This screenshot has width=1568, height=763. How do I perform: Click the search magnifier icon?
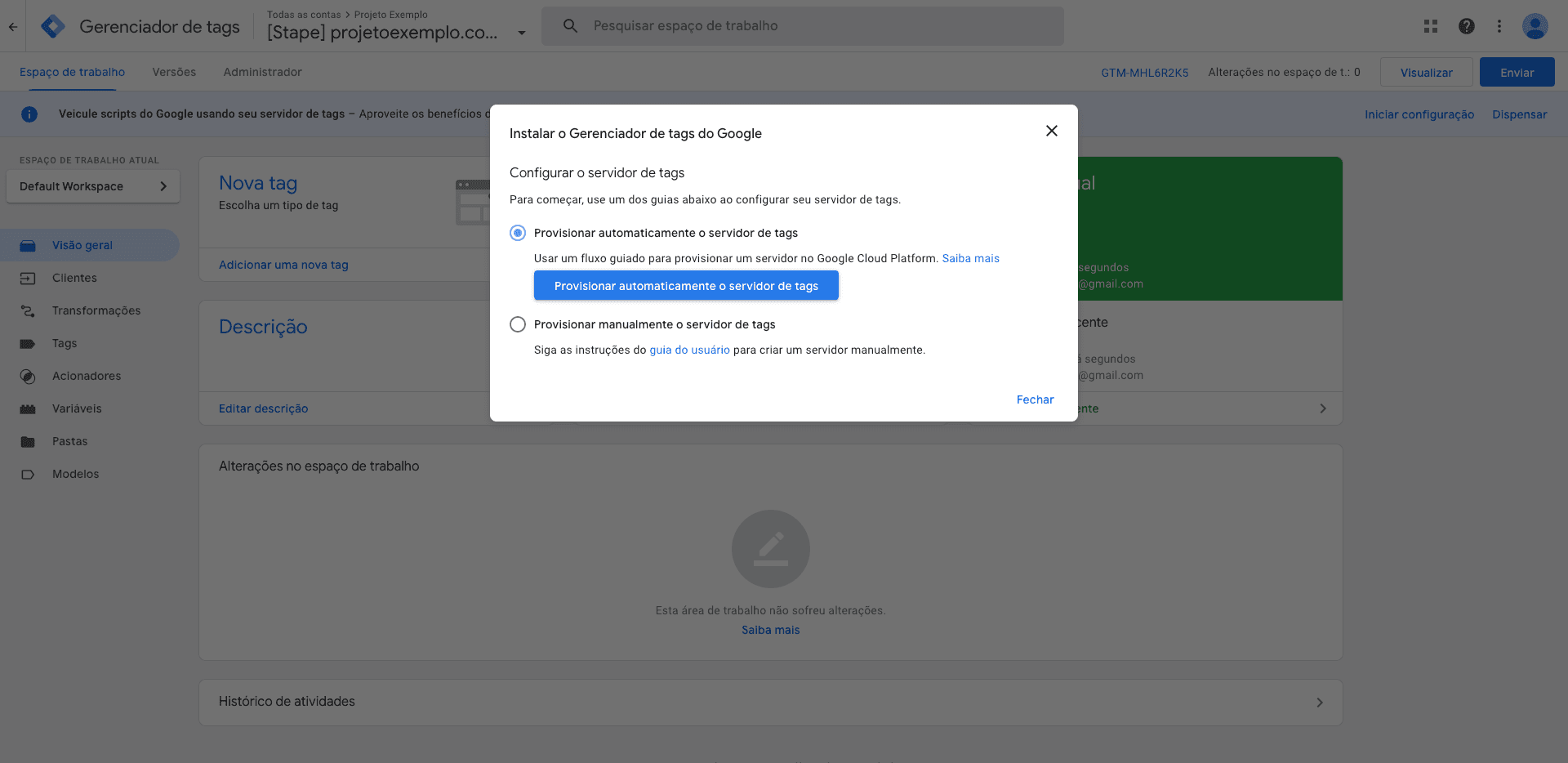pyautogui.click(x=571, y=26)
